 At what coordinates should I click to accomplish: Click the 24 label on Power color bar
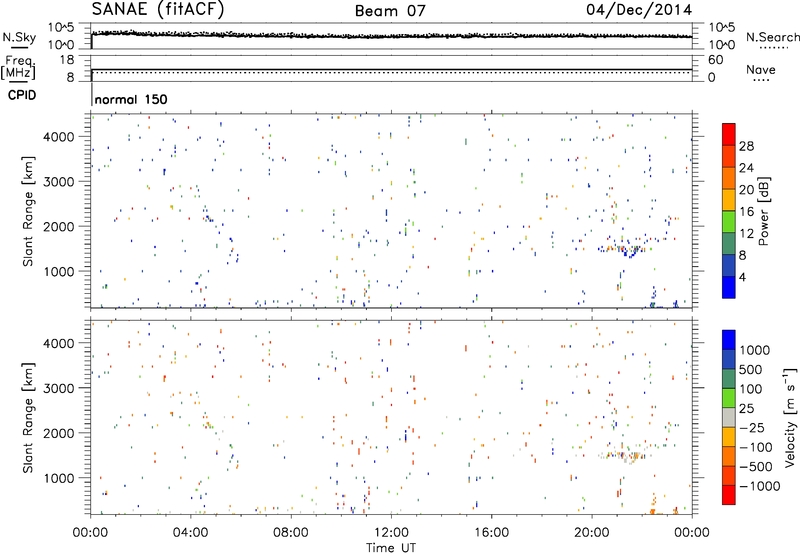coord(746,168)
